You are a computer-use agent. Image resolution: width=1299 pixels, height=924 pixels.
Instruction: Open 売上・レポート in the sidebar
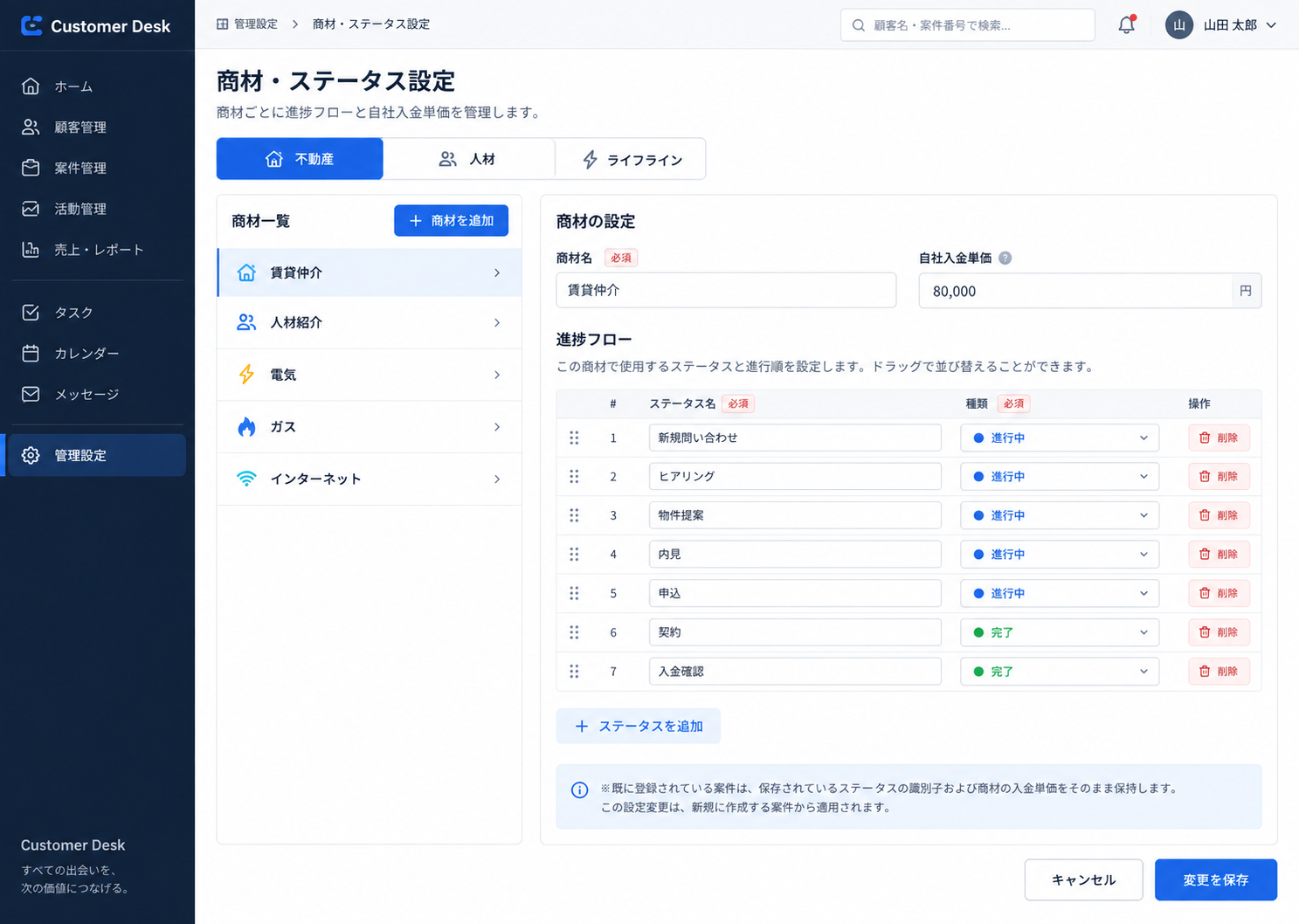pos(97,250)
